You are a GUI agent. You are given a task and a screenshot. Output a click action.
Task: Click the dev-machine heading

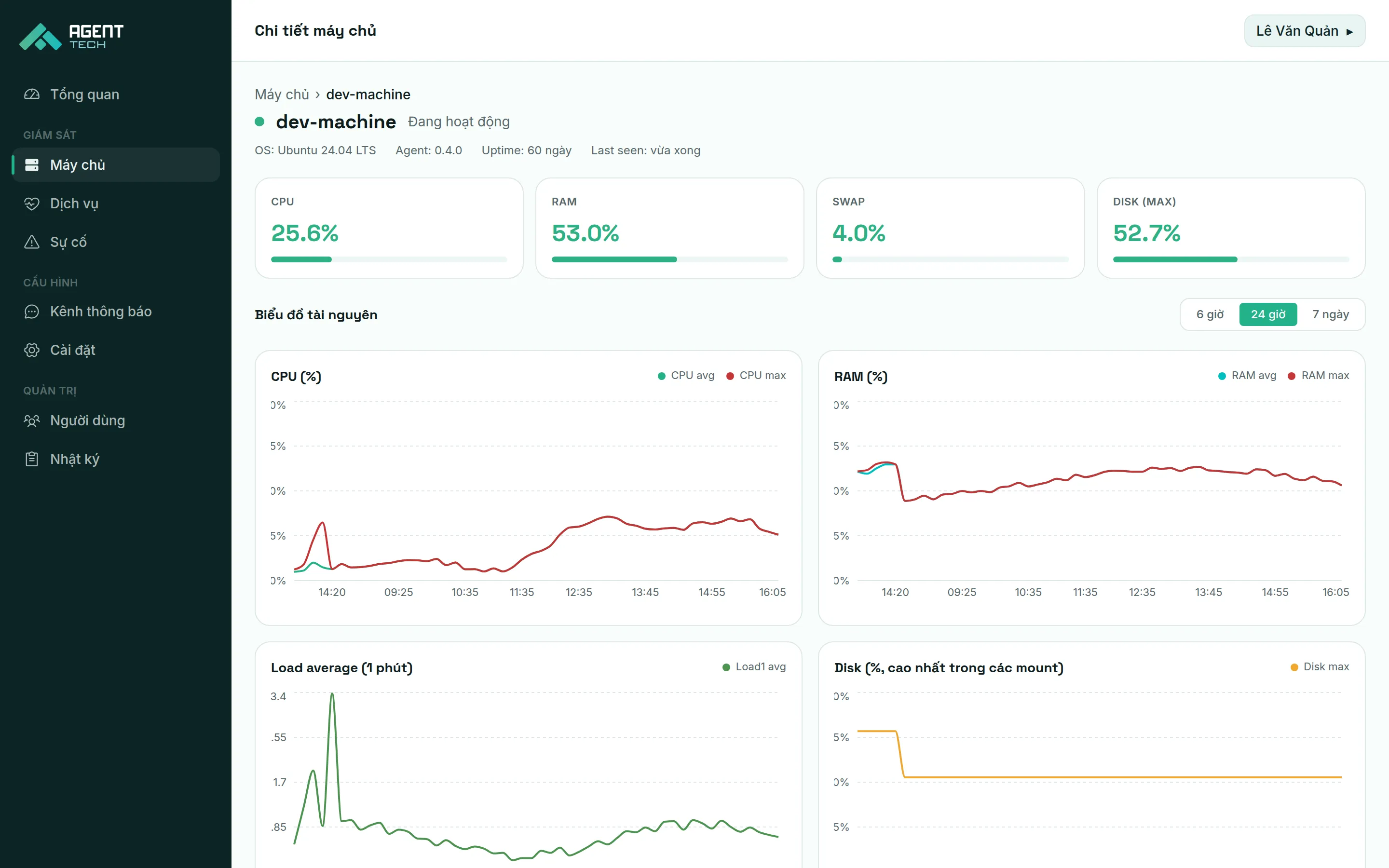[336, 122]
